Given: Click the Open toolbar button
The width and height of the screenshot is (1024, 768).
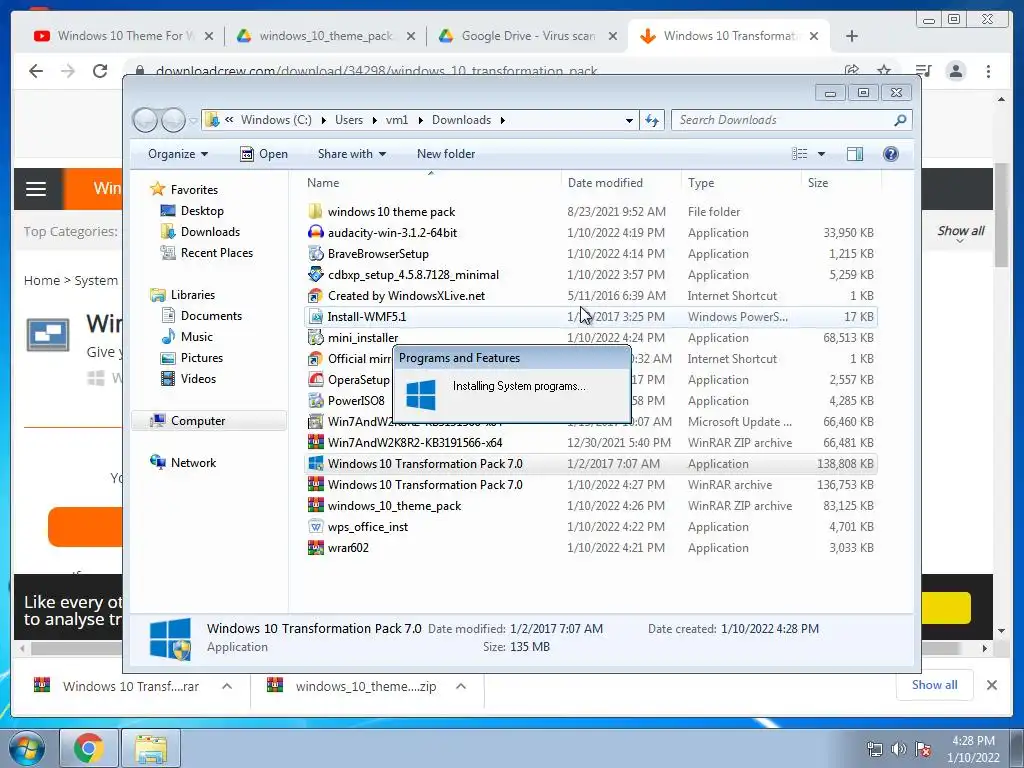Looking at the screenshot, I should click(x=264, y=154).
